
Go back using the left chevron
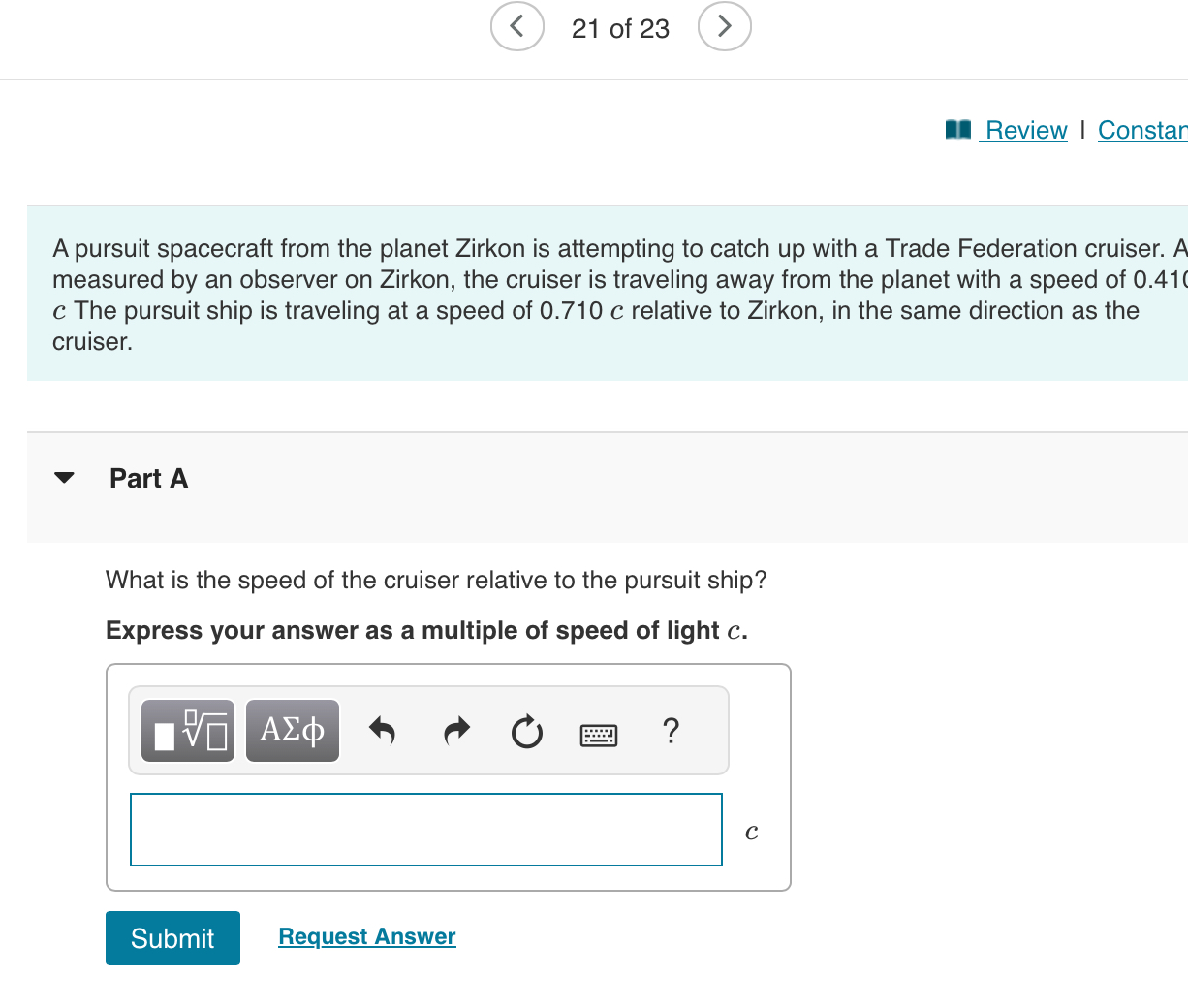coord(516,26)
